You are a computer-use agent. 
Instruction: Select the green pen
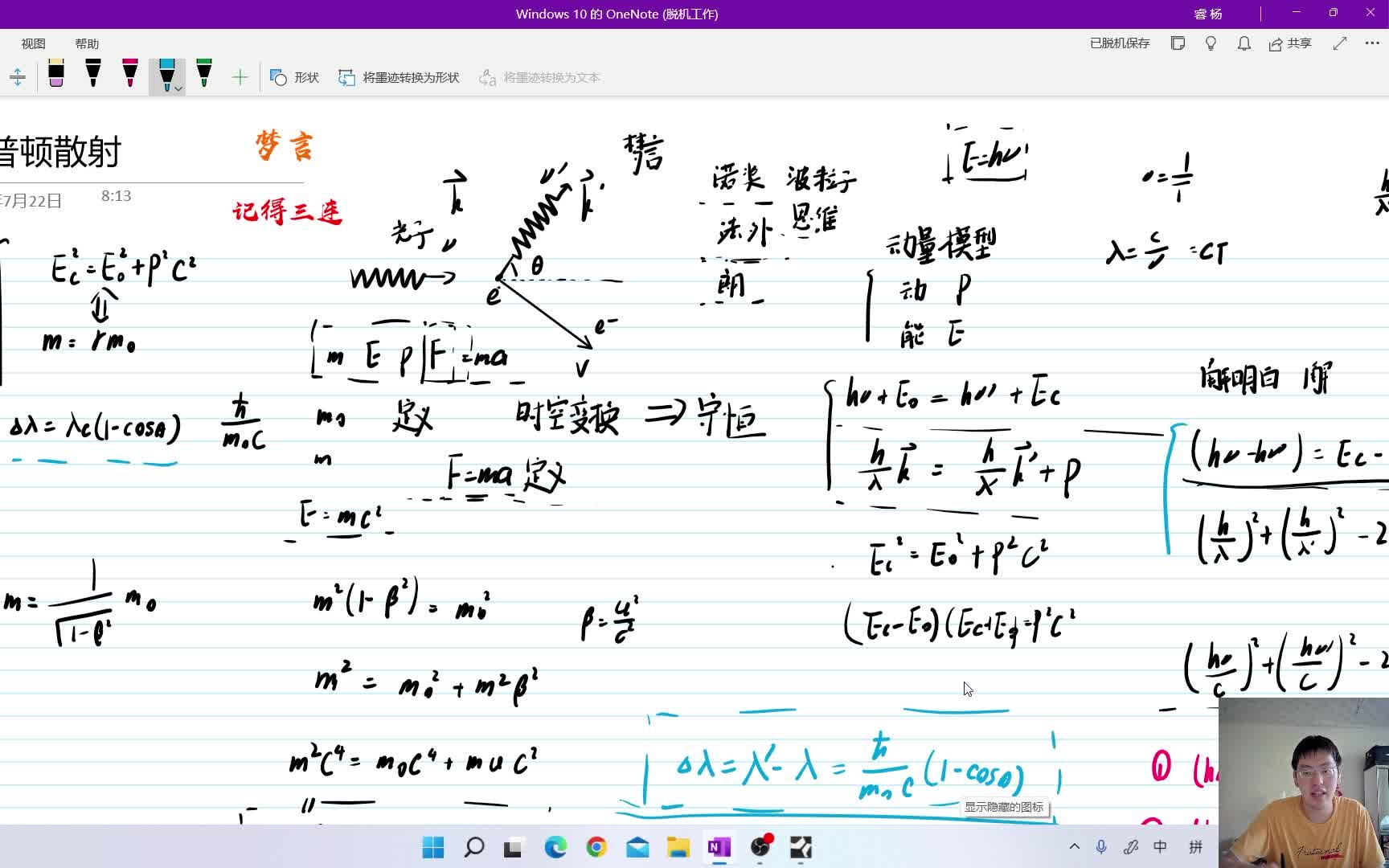tap(204, 74)
